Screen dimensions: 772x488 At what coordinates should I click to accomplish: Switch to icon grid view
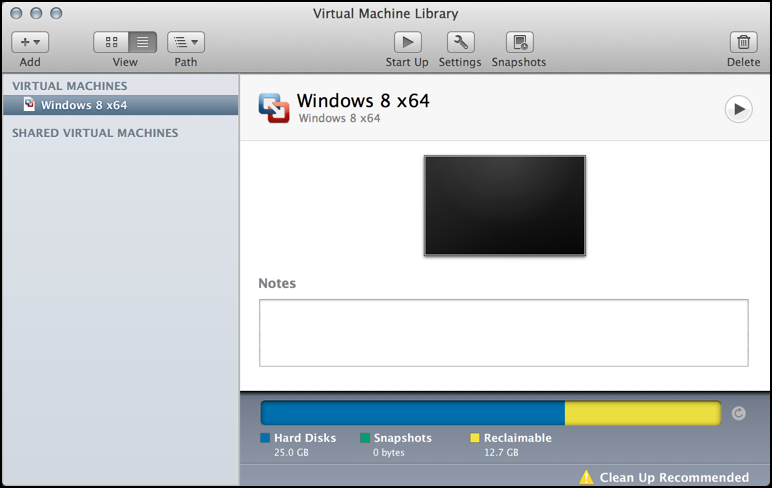[x=111, y=42]
